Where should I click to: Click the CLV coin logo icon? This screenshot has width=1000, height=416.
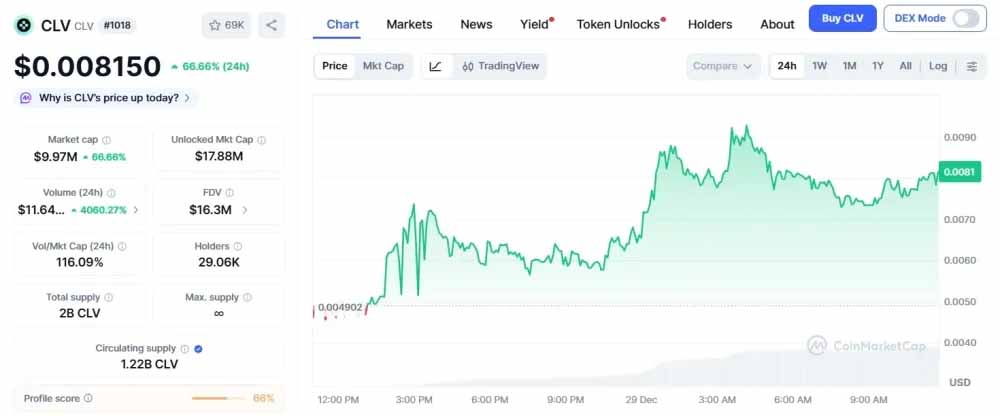[x=24, y=25]
